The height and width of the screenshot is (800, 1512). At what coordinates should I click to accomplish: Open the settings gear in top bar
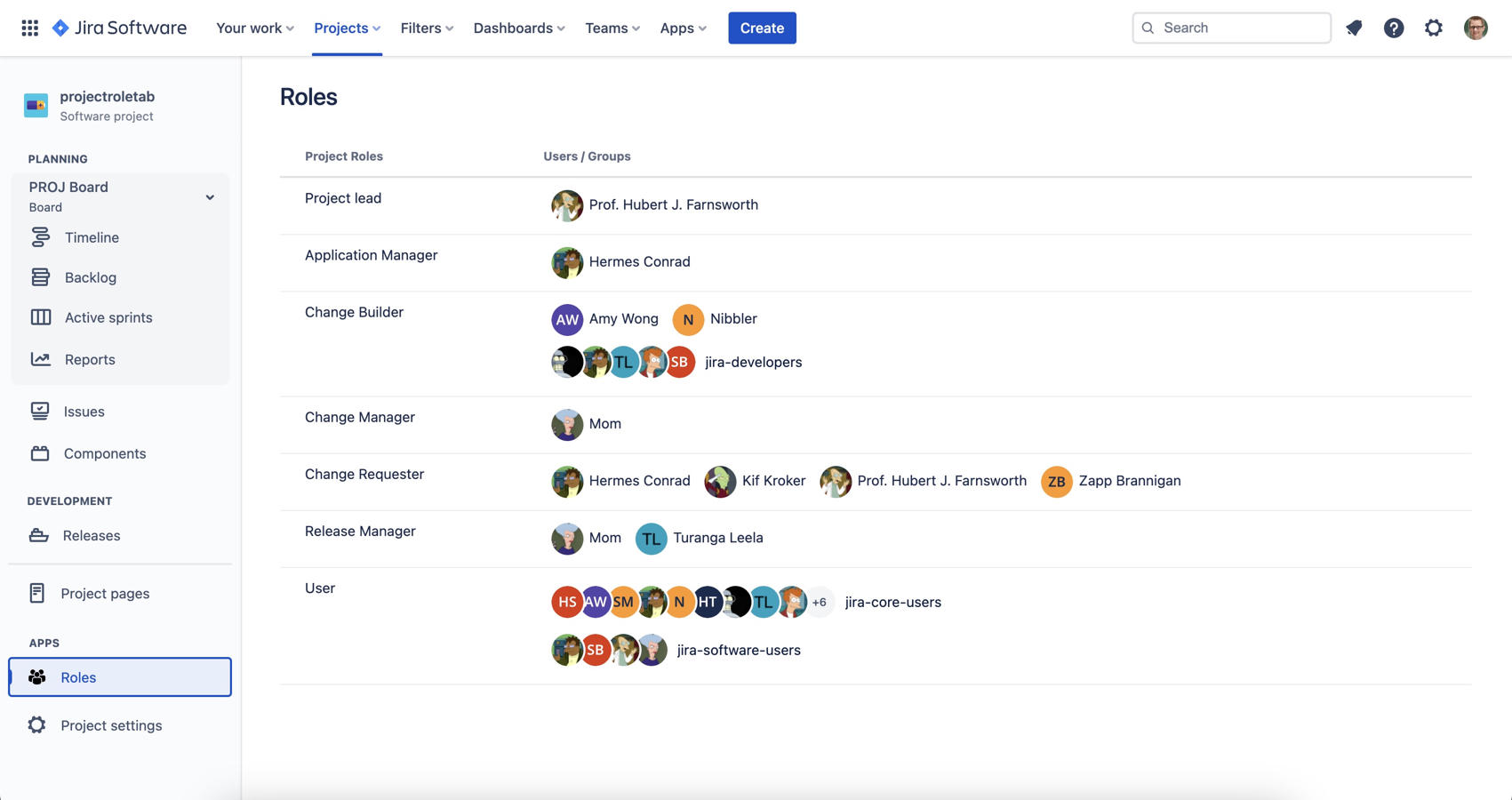[x=1434, y=28]
